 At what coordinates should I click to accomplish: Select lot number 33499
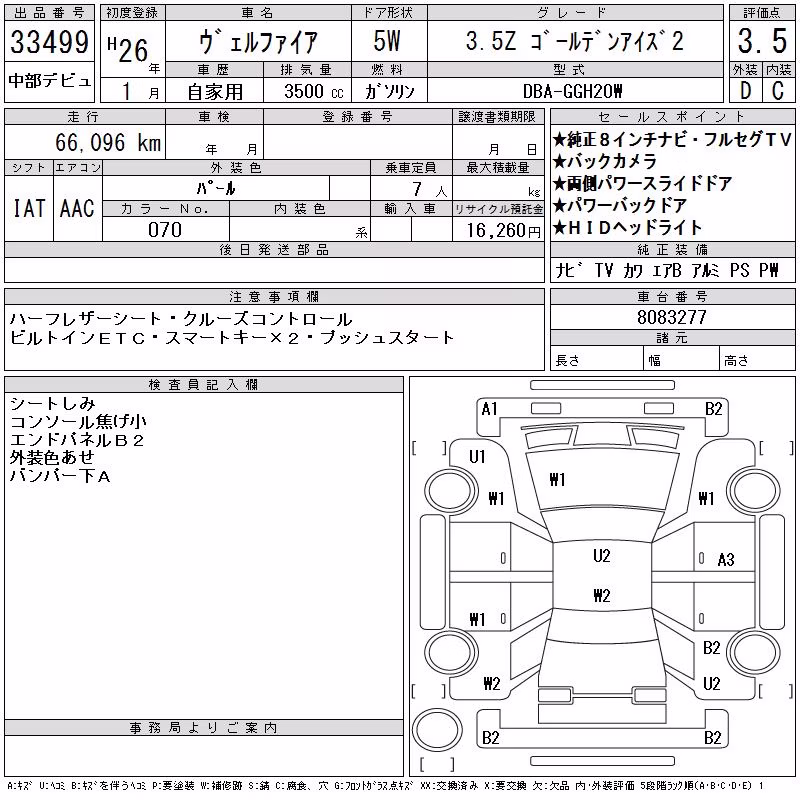(x=49, y=42)
